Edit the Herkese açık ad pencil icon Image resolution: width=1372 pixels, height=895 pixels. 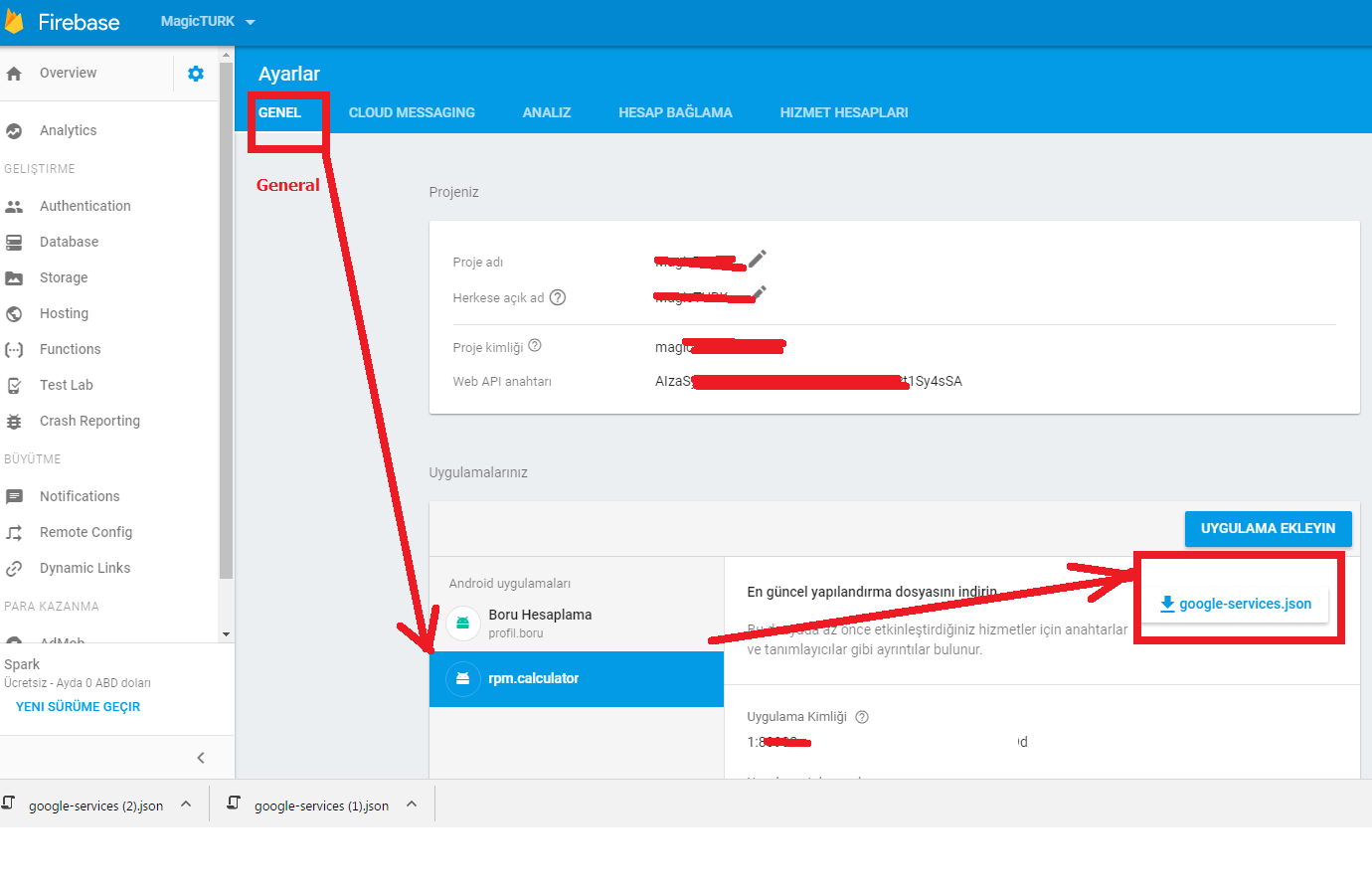tap(760, 292)
